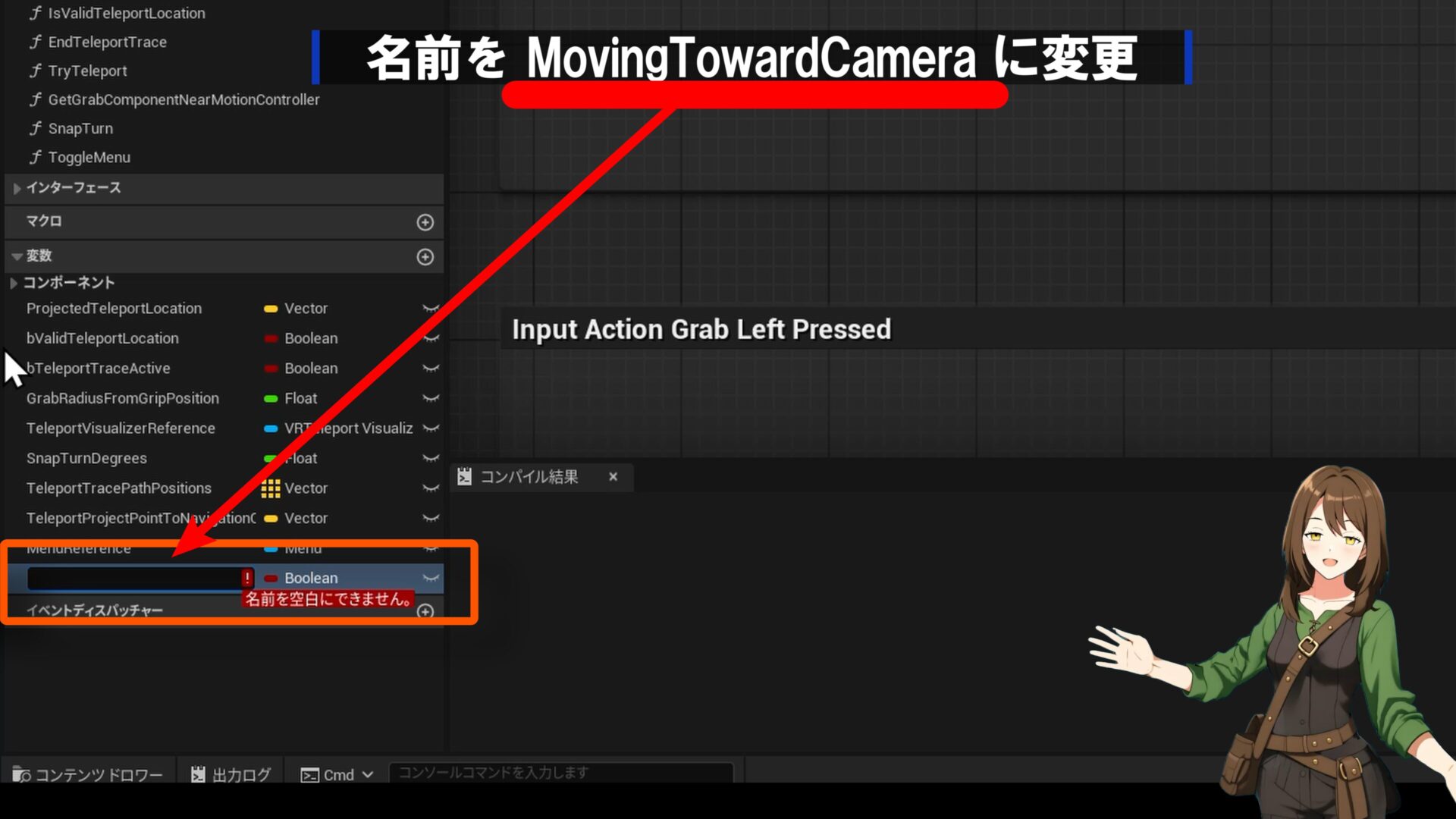Open the Cmd dropdown in status bar
This screenshot has height=819, width=1456.
pyautogui.click(x=337, y=774)
